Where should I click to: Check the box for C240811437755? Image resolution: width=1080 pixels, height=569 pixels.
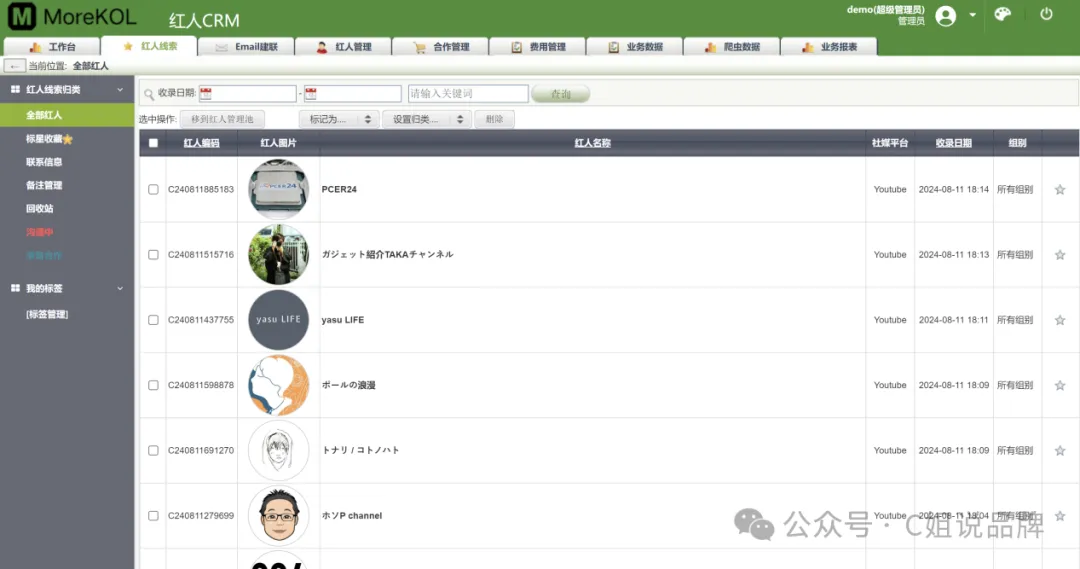153,320
